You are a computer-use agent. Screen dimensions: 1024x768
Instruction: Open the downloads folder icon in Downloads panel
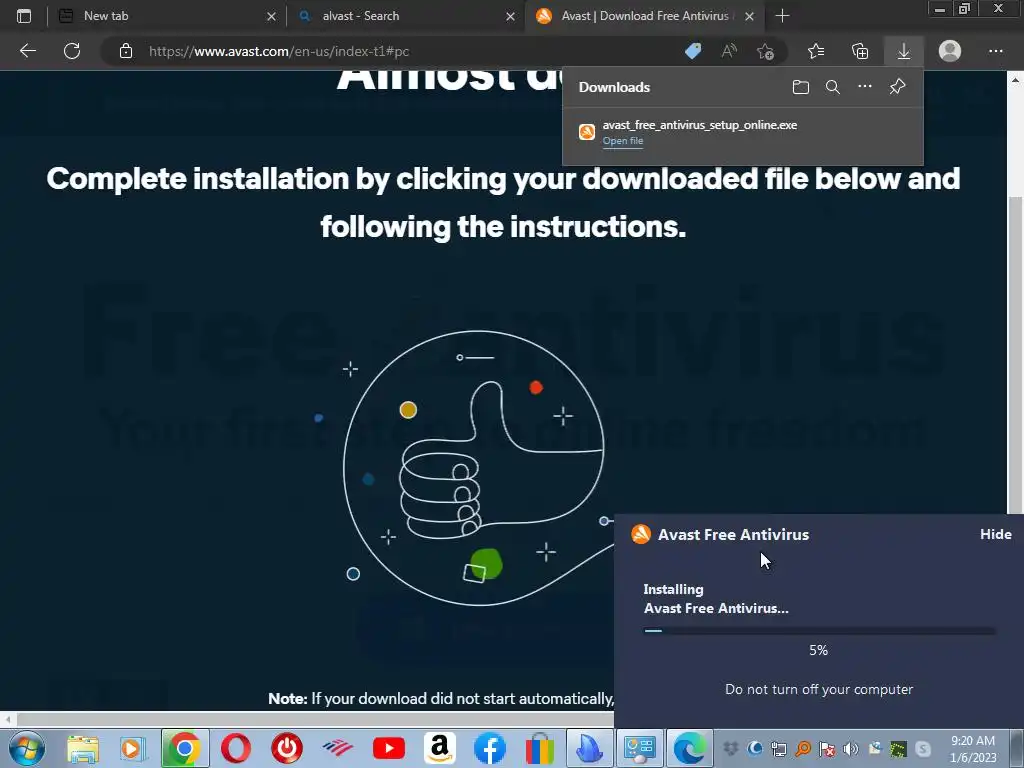[x=801, y=87]
